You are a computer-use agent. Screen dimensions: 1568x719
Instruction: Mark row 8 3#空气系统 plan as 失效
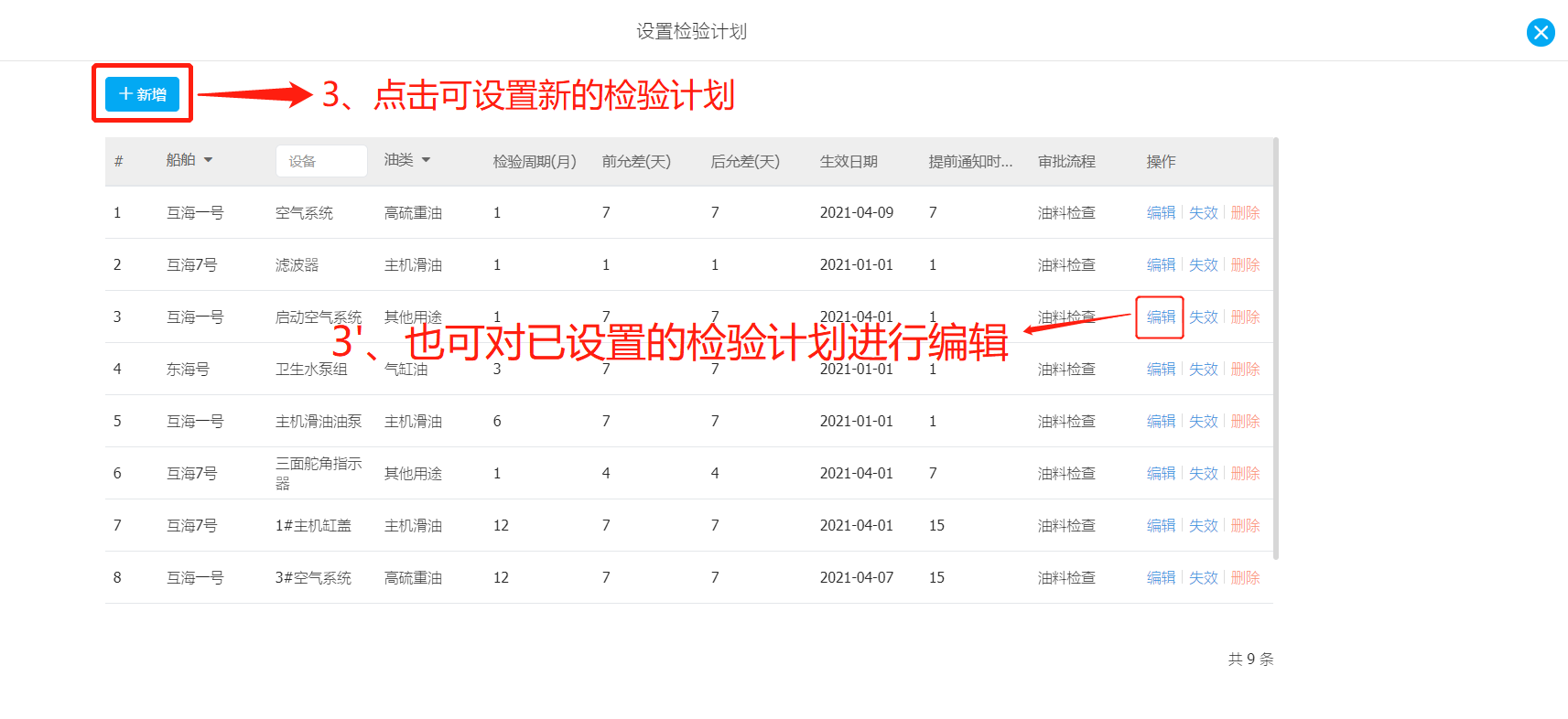(1203, 577)
